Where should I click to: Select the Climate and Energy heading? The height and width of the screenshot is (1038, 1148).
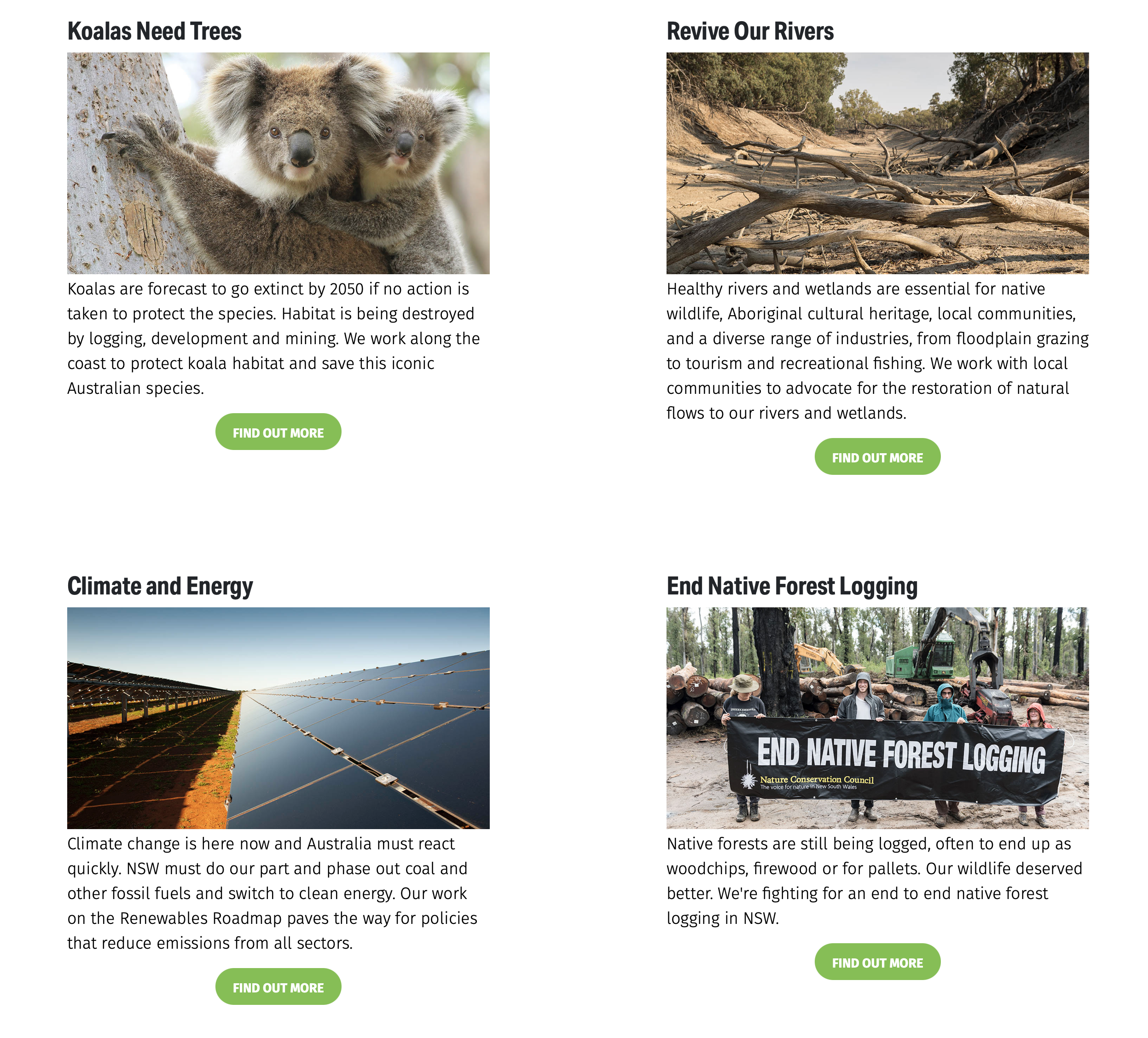click(x=160, y=586)
